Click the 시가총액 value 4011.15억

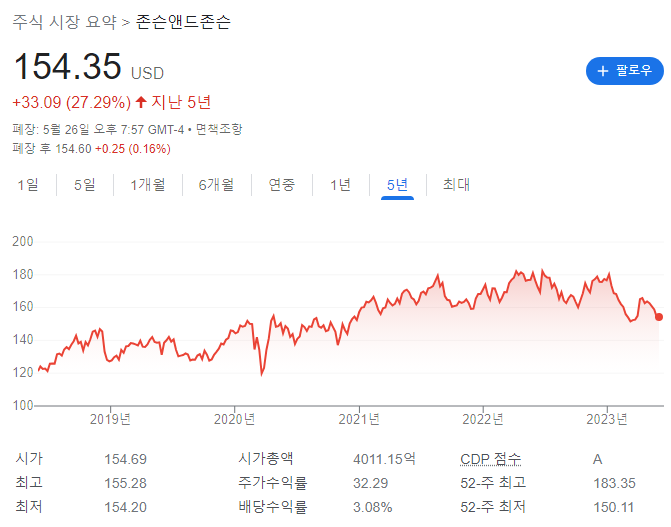point(384,459)
